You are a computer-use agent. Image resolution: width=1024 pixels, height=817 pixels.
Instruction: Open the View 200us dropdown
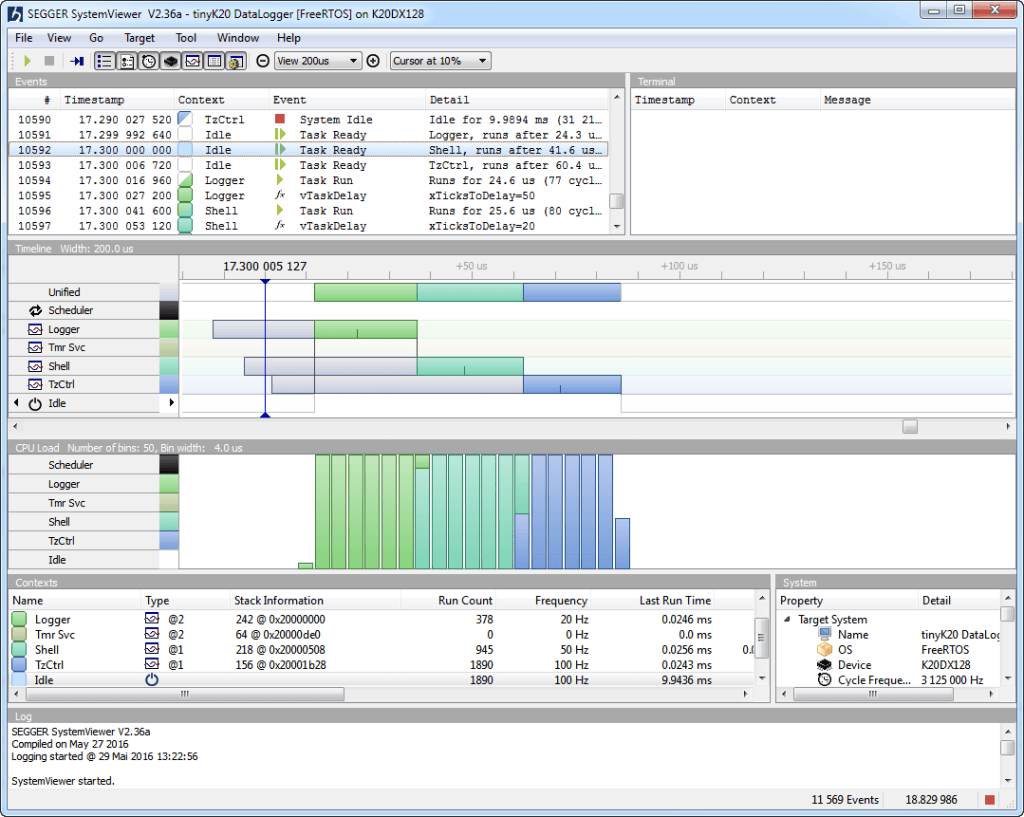[318, 61]
